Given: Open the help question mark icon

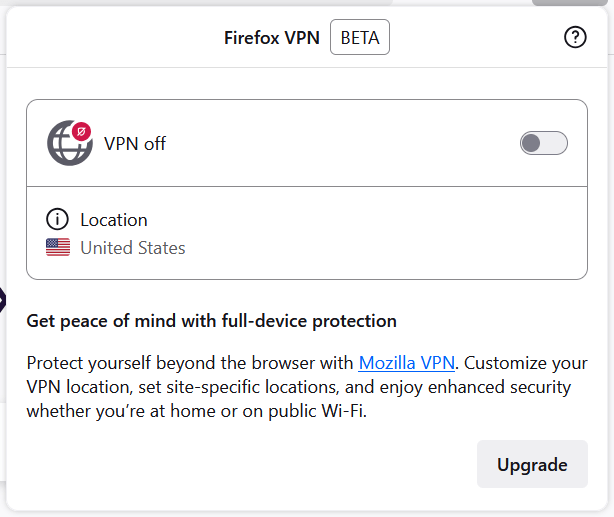Looking at the screenshot, I should pyautogui.click(x=575, y=37).
